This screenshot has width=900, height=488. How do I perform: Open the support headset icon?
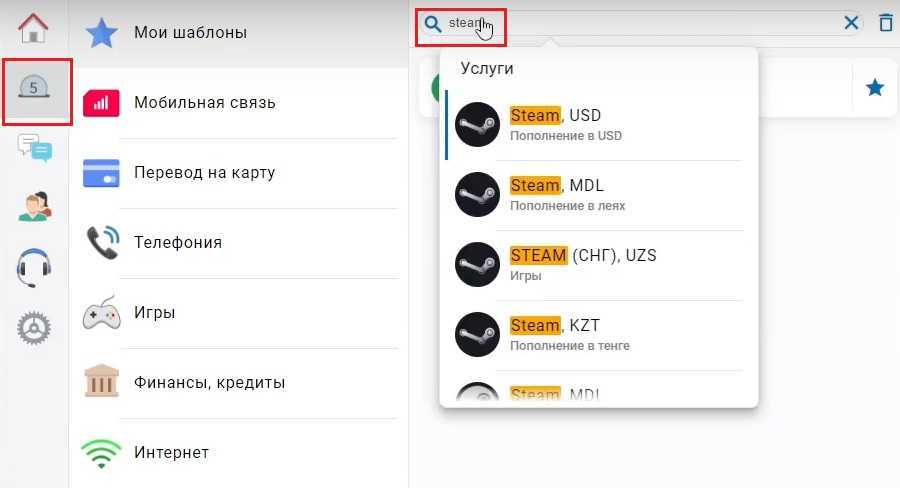coord(33,267)
